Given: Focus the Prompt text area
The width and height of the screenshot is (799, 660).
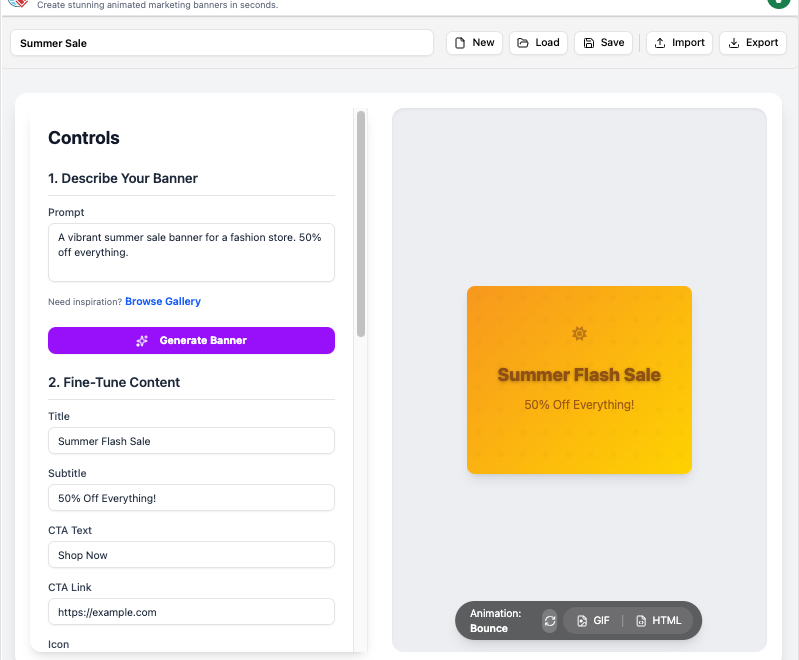Looking at the screenshot, I should [191, 252].
